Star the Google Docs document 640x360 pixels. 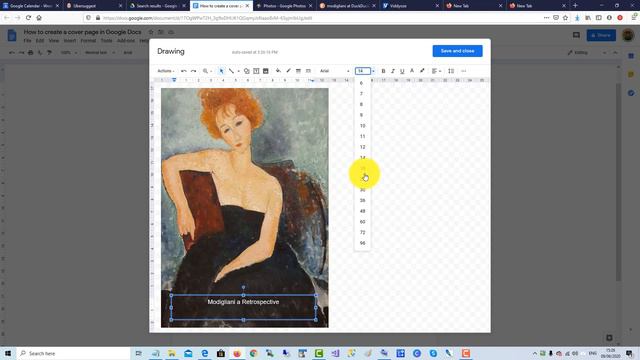(x=151, y=32)
